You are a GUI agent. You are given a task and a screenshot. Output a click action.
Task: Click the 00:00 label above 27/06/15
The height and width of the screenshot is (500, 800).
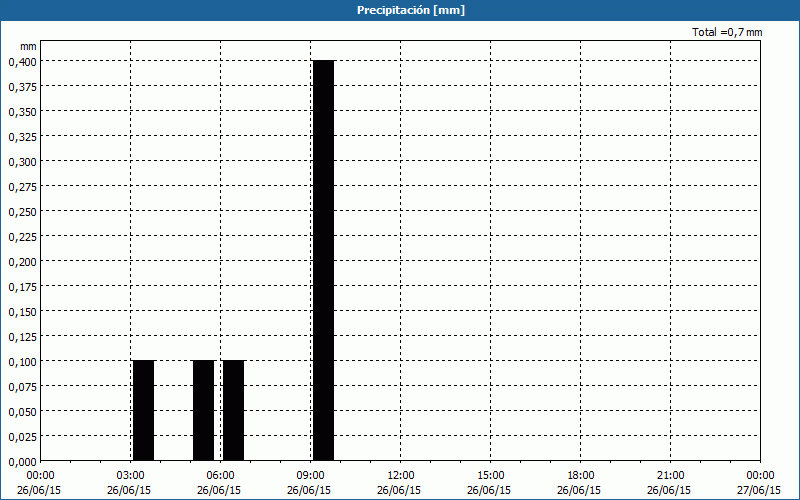(x=760, y=476)
